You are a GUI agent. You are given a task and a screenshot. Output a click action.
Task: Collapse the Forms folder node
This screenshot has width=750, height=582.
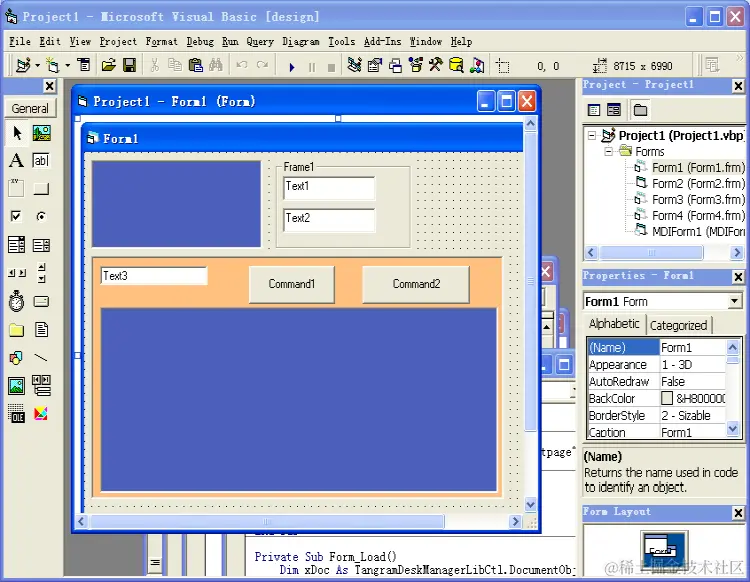[608, 152]
